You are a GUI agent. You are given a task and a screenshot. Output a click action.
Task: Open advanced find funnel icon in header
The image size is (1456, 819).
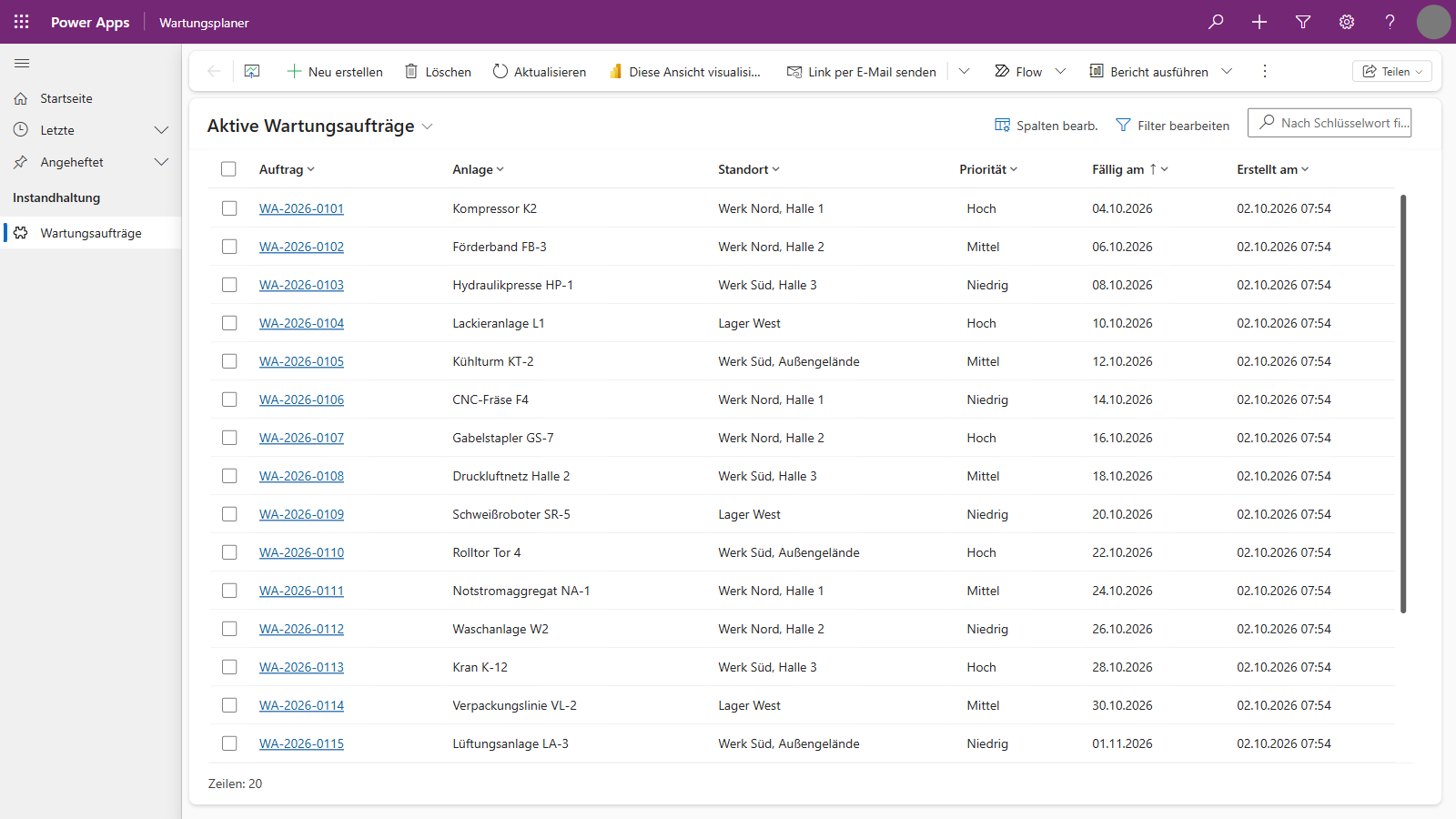point(1303,22)
